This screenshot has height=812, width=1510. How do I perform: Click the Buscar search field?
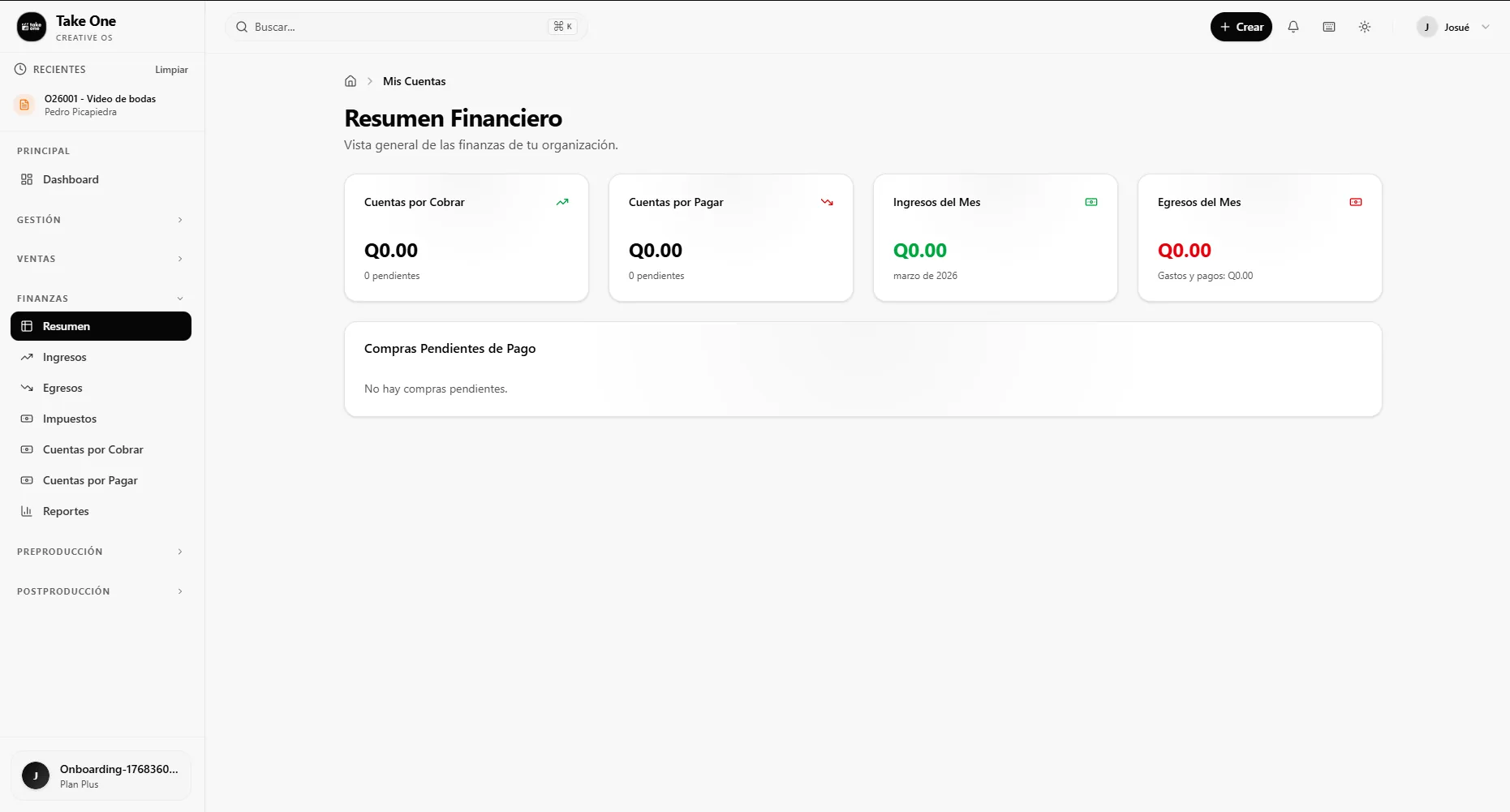pyautogui.click(x=398, y=27)
